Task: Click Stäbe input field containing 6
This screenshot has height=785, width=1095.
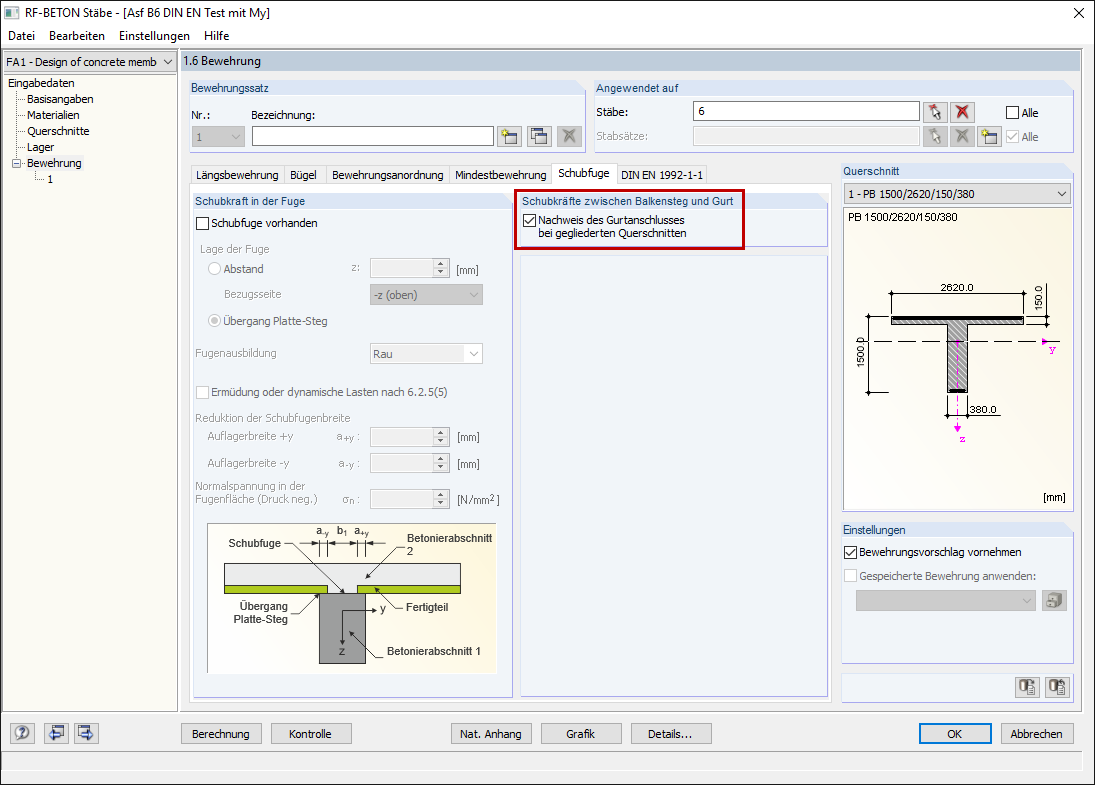Action: pos(806,111)
